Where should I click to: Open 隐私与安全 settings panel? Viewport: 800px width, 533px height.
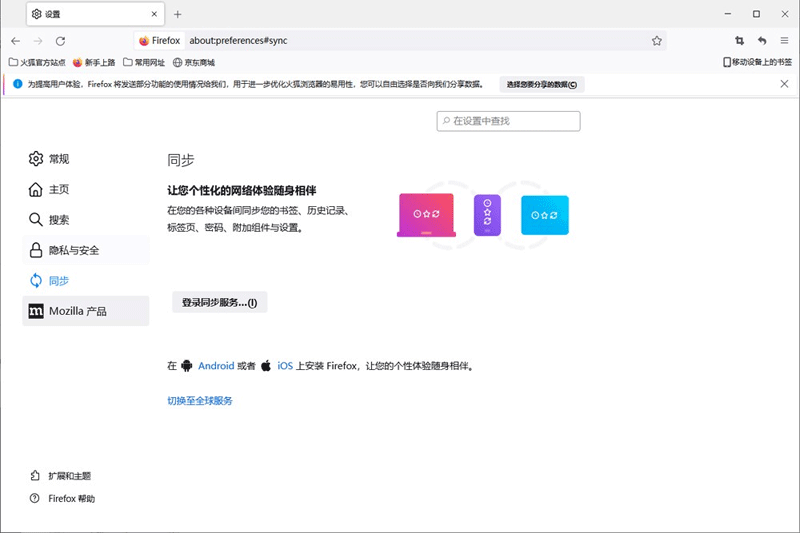[74, 250]
